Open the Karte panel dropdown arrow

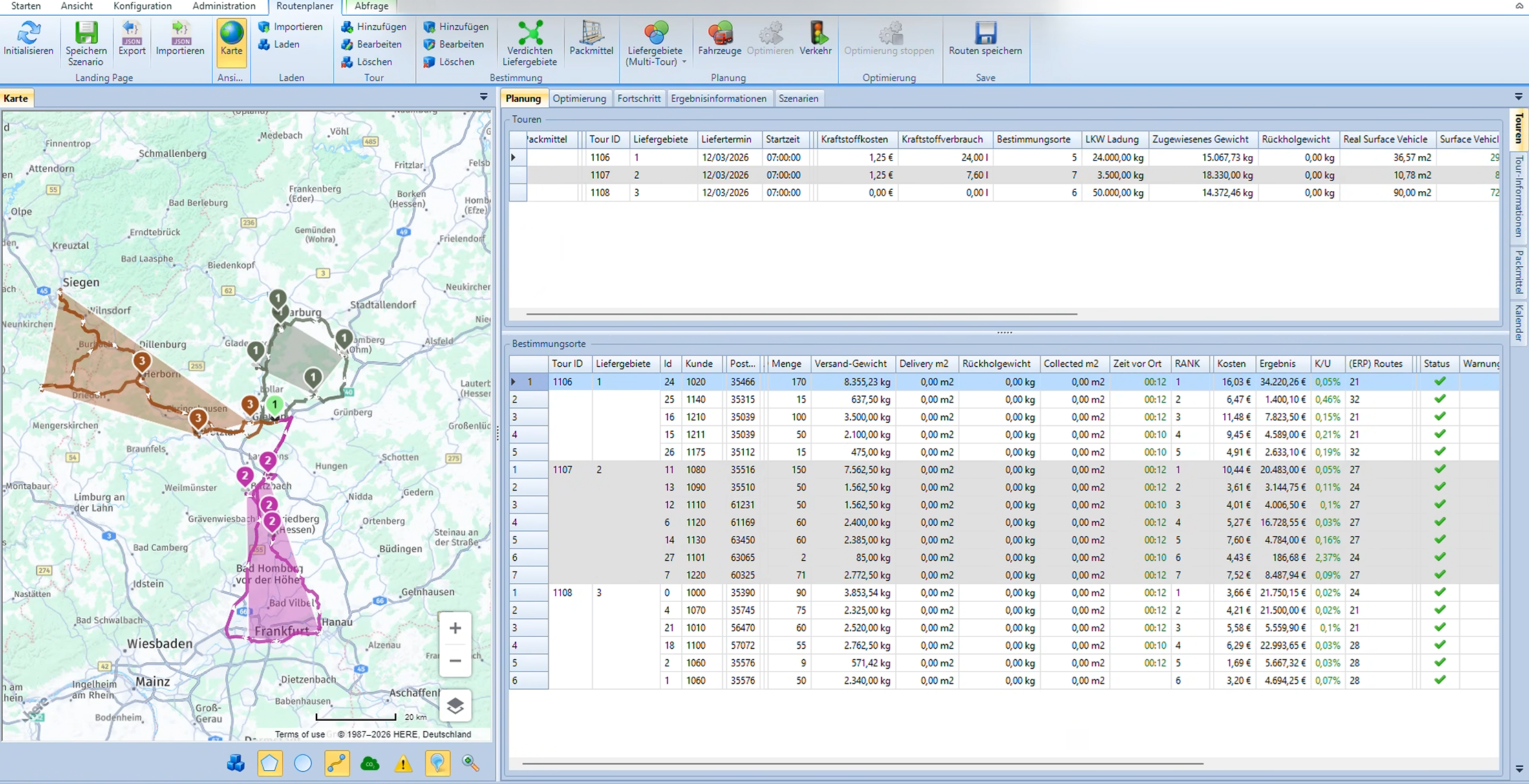(x=484, y=98)
